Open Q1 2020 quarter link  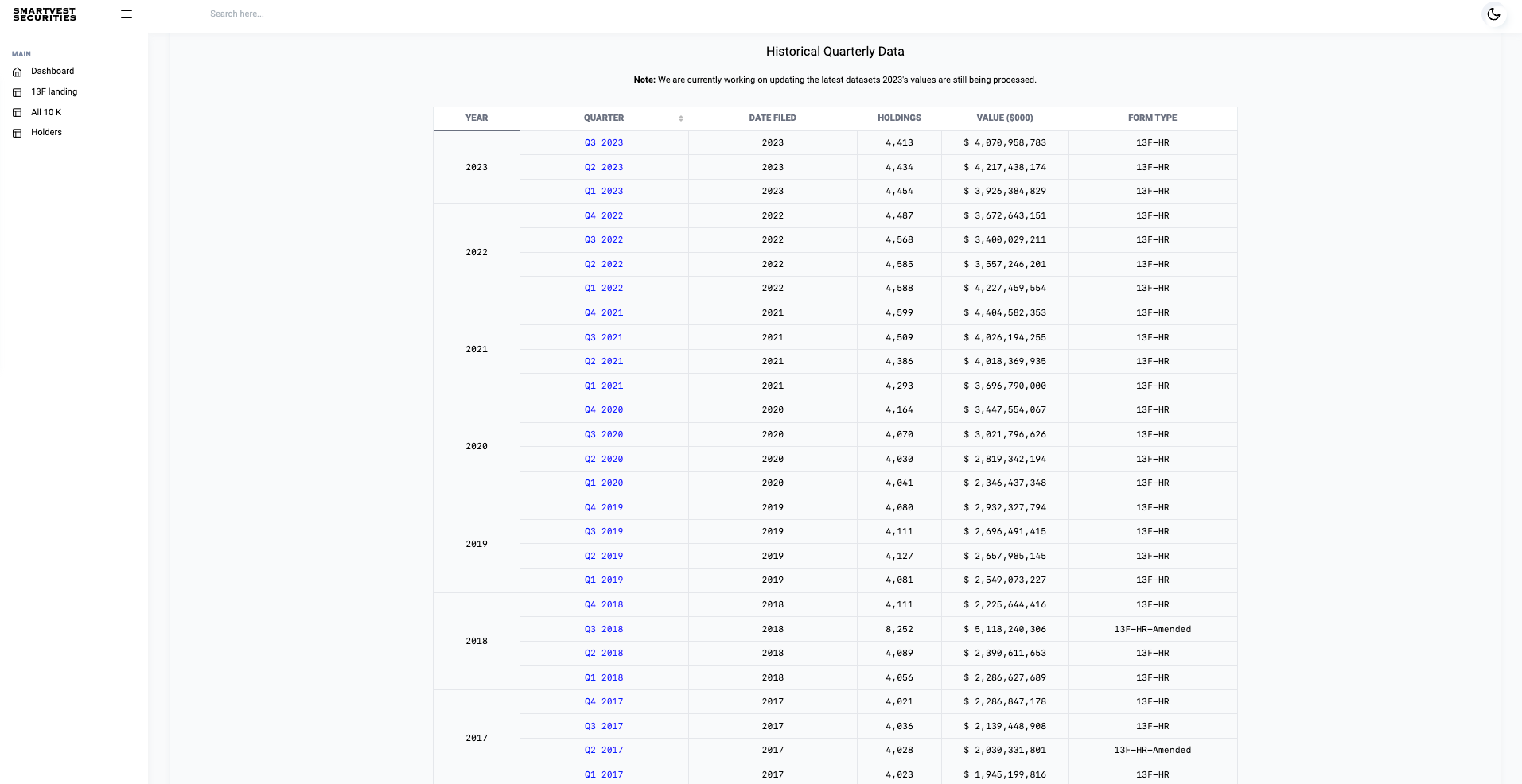(x=604, y=483)
